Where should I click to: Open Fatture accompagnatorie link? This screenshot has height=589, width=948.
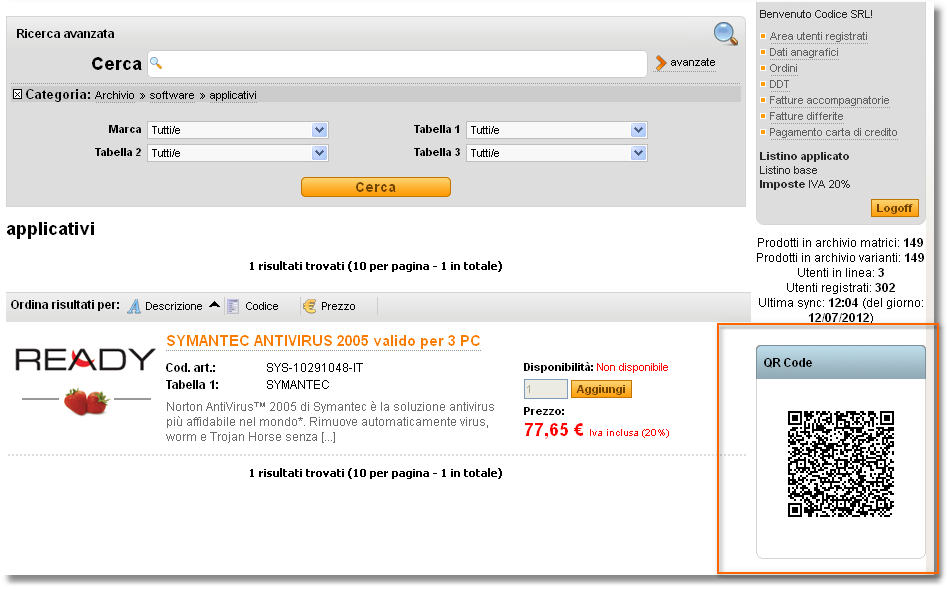click(x=829, y=100)
